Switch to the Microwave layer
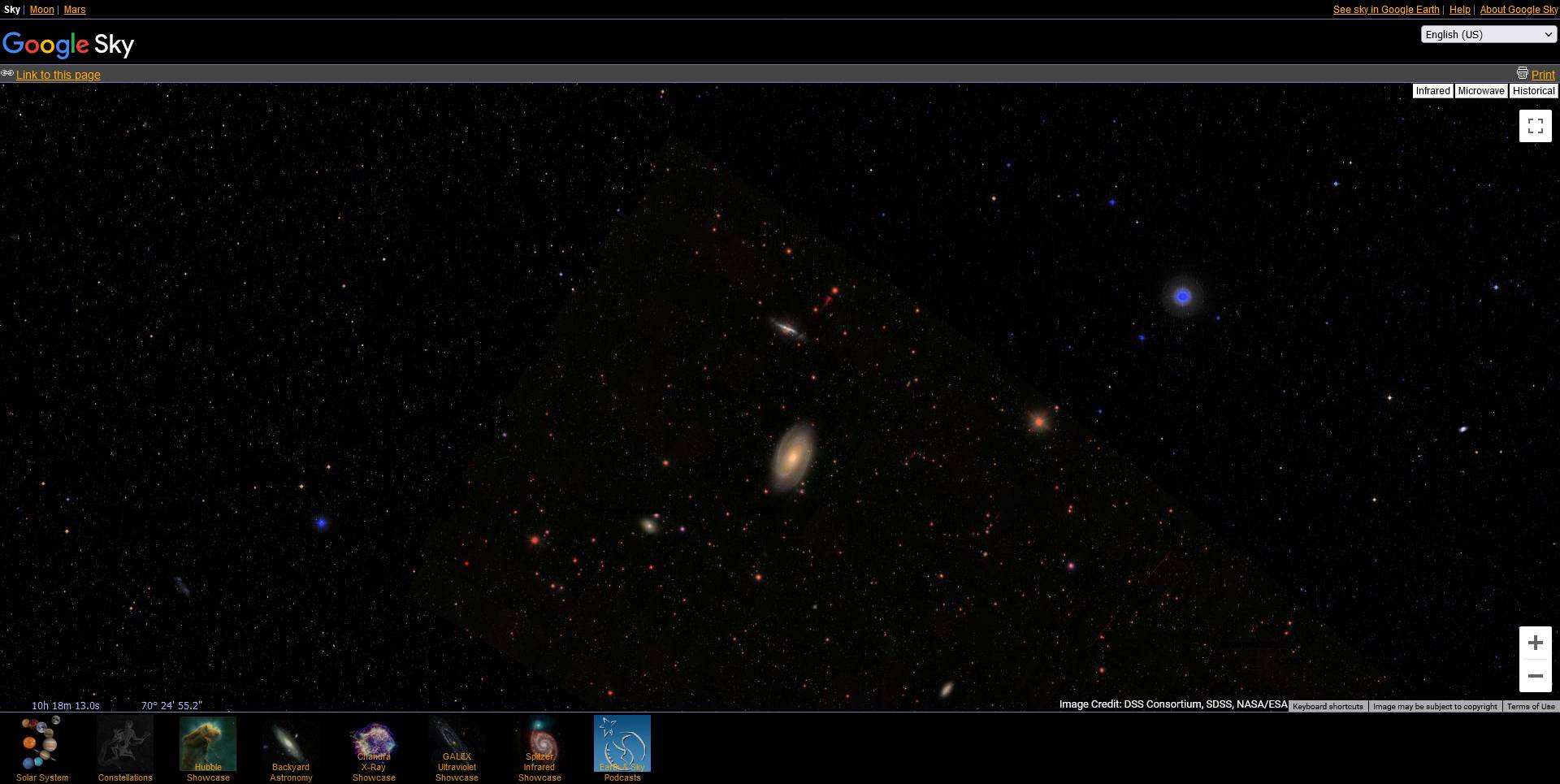 coord(1480,90)
